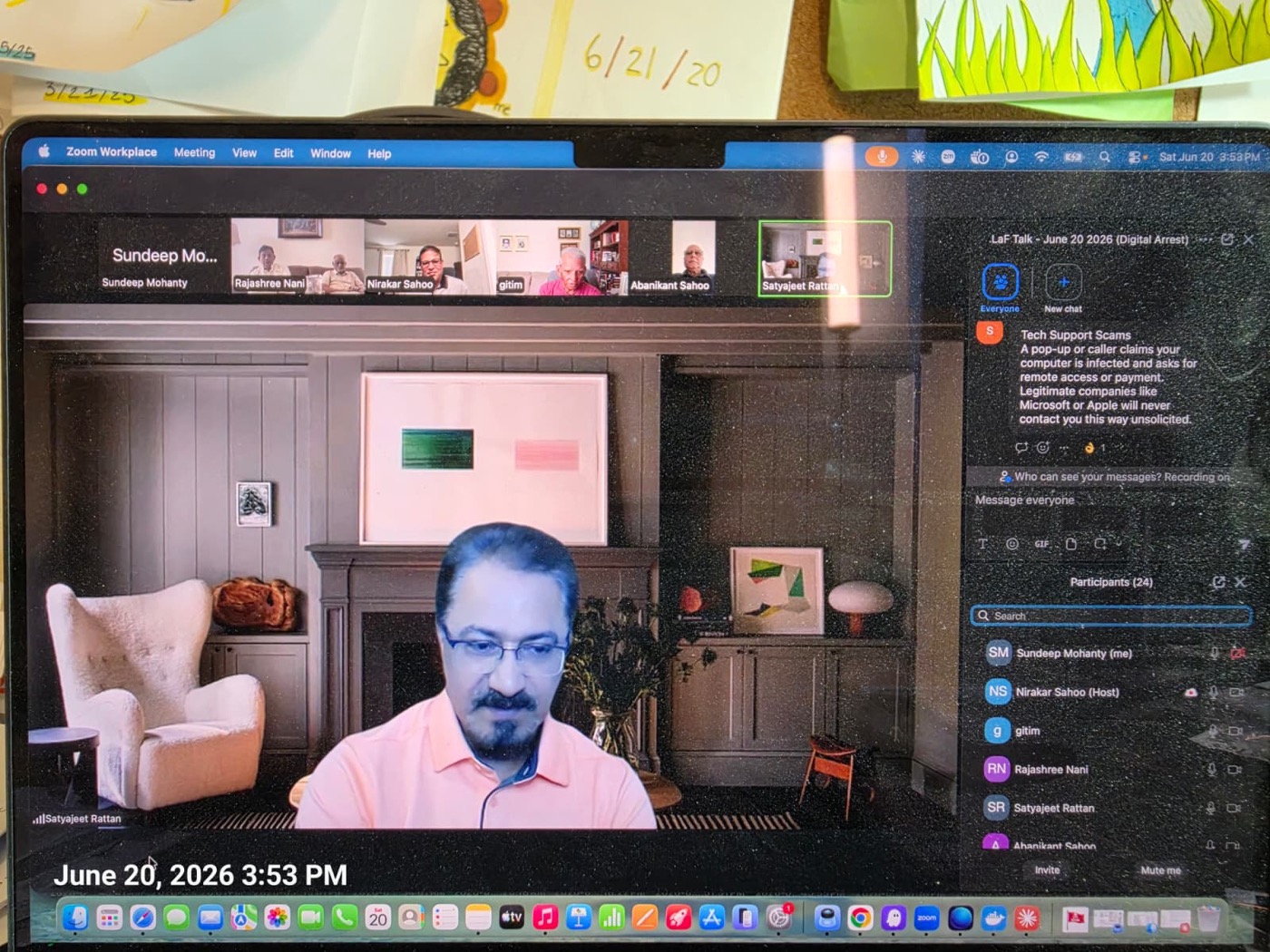
Task: Click Rajashree Nani's camera status icon
Action: 1234,769
